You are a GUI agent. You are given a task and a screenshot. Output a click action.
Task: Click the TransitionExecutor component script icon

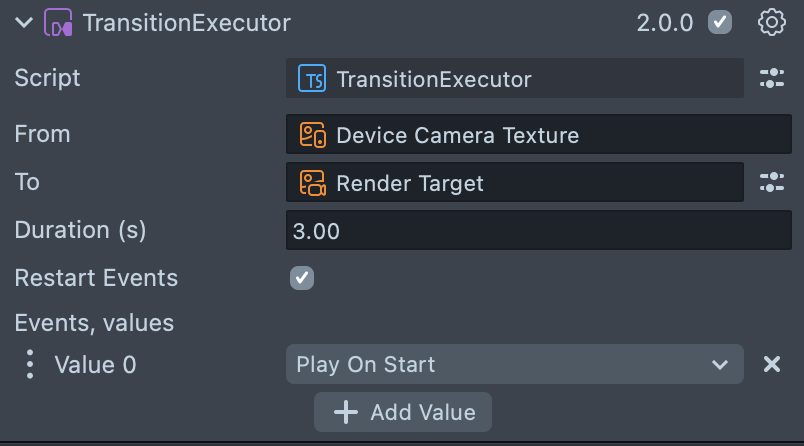coord(58,23)
